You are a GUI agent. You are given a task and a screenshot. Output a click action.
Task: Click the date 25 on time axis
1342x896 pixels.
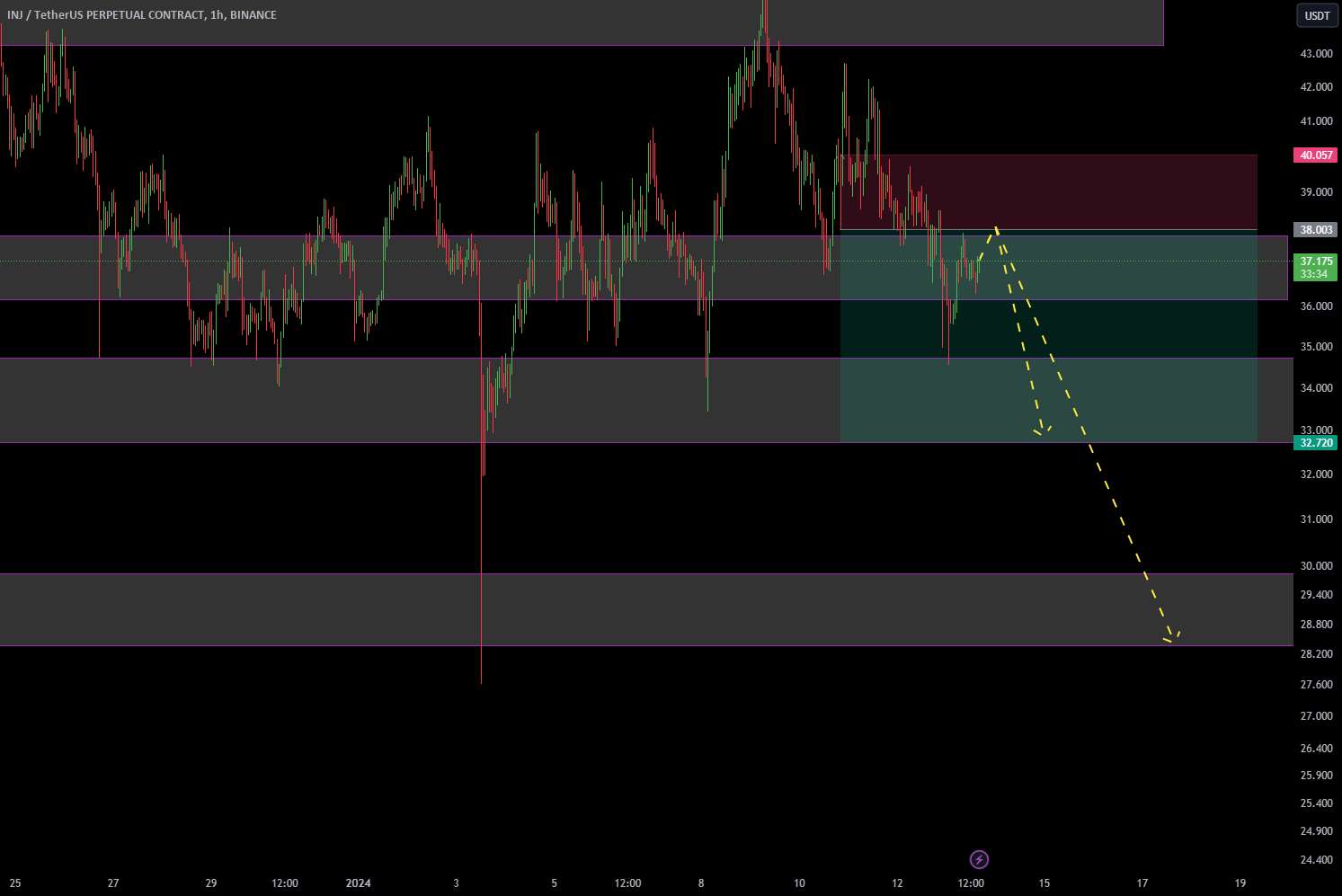14,883
